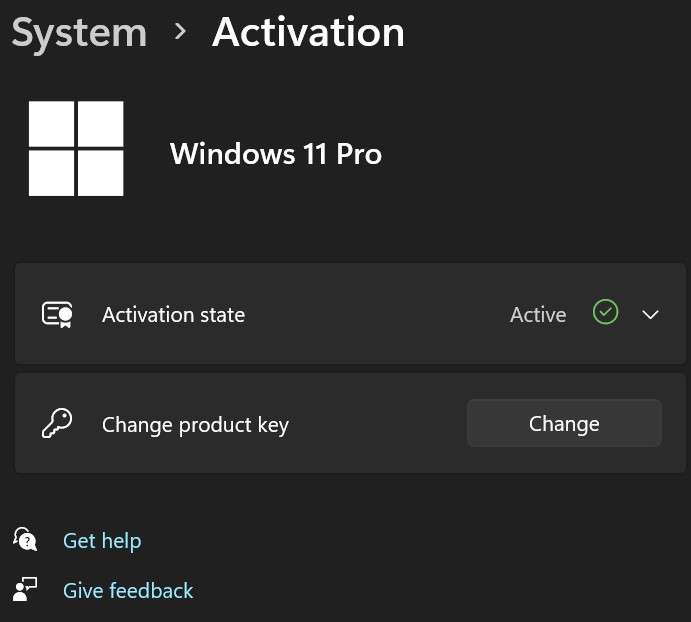The height and width of the screenshot is (622, 691).
Task: Click the Get help chat icon
Action: coord(25,540)
